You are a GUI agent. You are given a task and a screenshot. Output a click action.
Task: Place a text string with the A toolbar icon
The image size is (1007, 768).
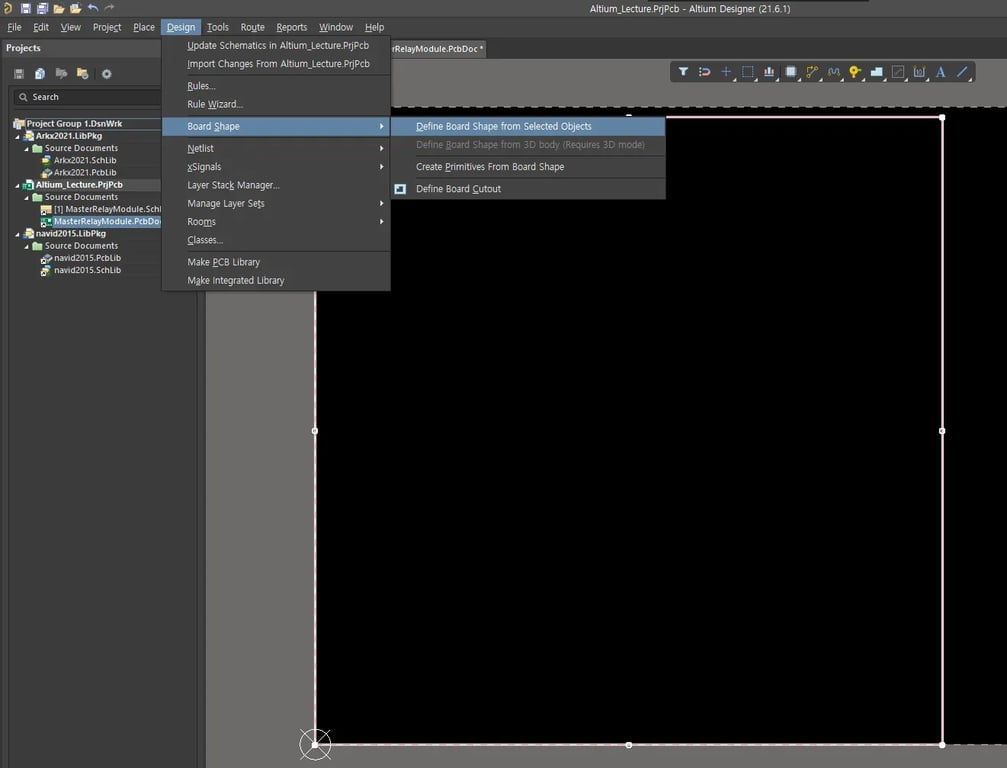[x=940, y=72]
